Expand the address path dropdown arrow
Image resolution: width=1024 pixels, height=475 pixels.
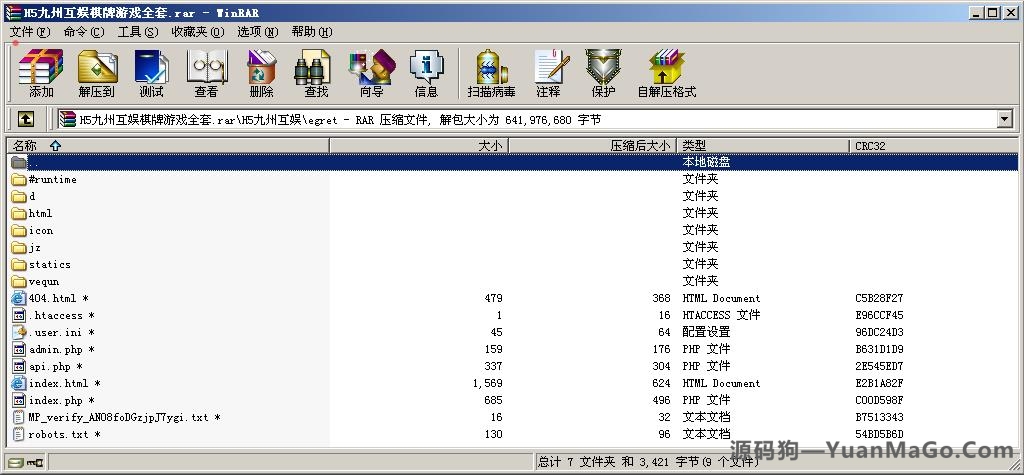(1004, 119)
